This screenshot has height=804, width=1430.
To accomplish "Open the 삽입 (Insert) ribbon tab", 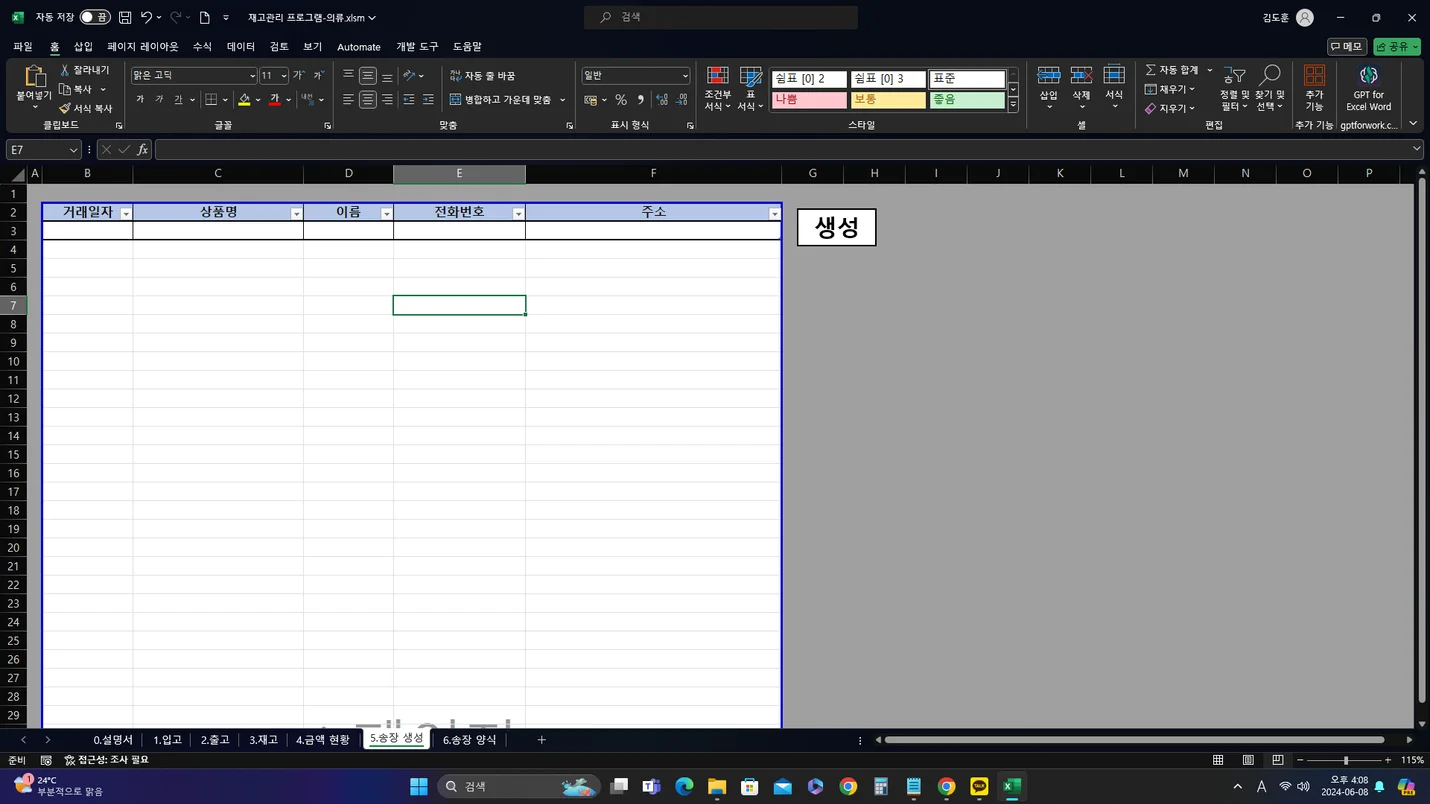I will (83, 47).
